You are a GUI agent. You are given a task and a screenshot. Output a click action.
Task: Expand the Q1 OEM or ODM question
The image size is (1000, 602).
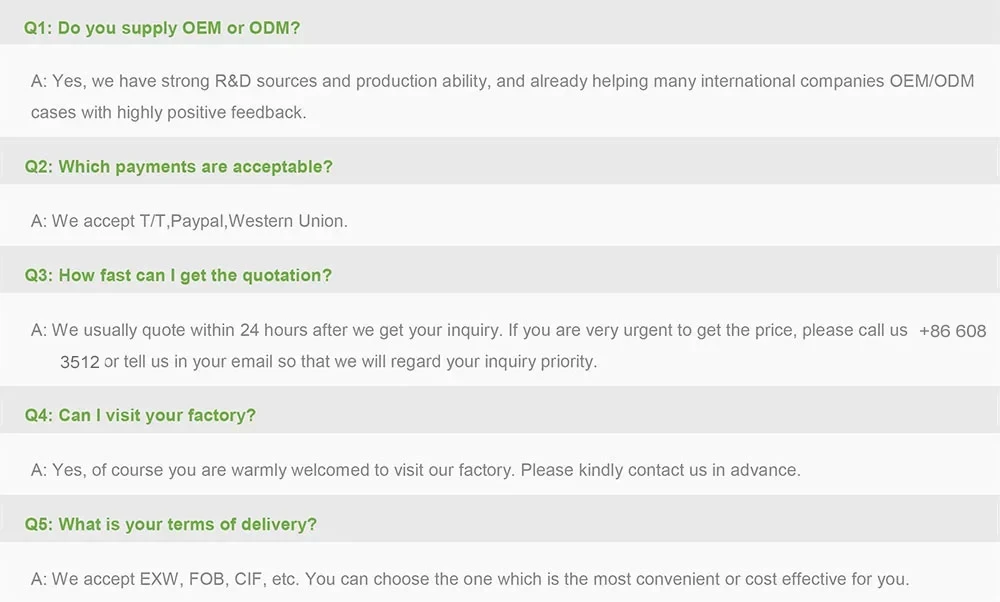pyautogui.click(x=162, y=28)
